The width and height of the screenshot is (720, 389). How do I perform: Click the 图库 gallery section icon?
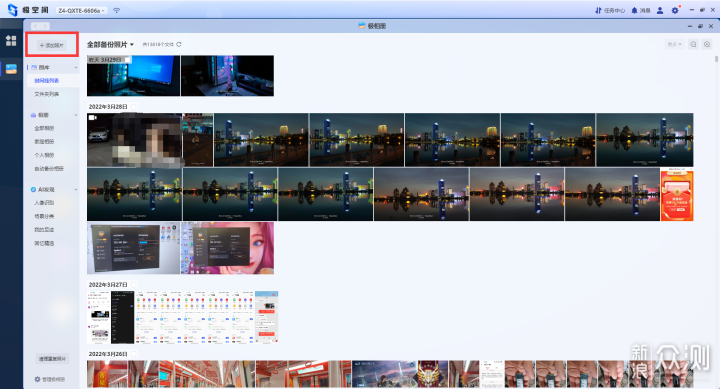pyautogui.click(x=34, y=68)
